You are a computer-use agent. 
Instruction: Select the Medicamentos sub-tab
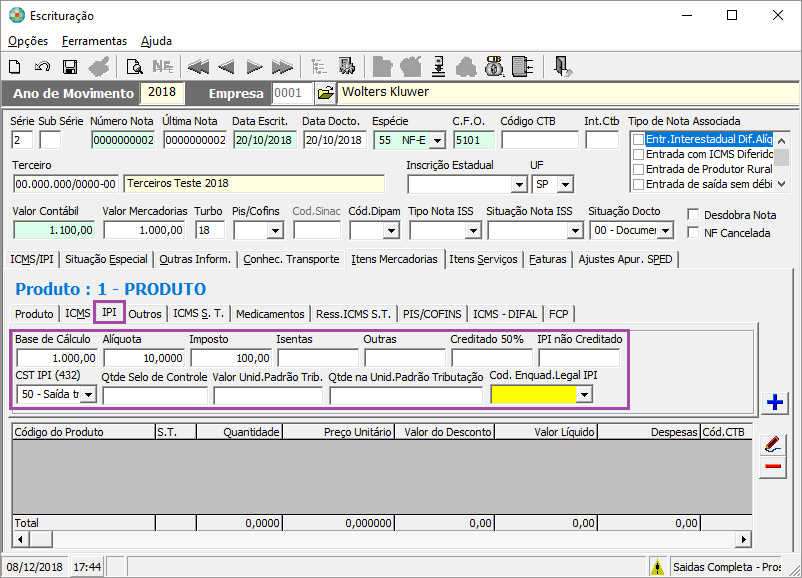pyautogui.click(x=270, y=314)
